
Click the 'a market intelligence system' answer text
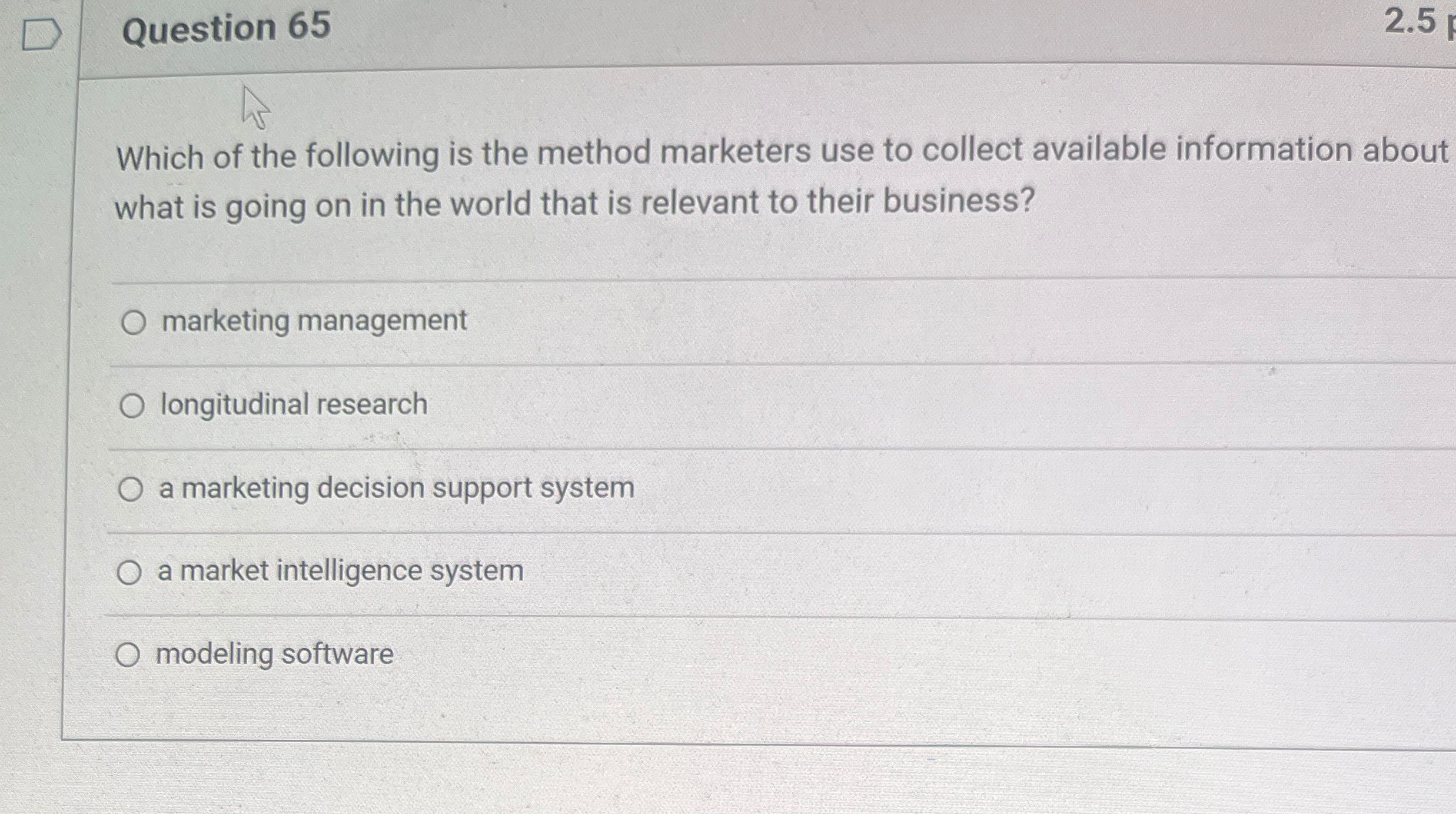pyautogui.click(x=340, y=570)
